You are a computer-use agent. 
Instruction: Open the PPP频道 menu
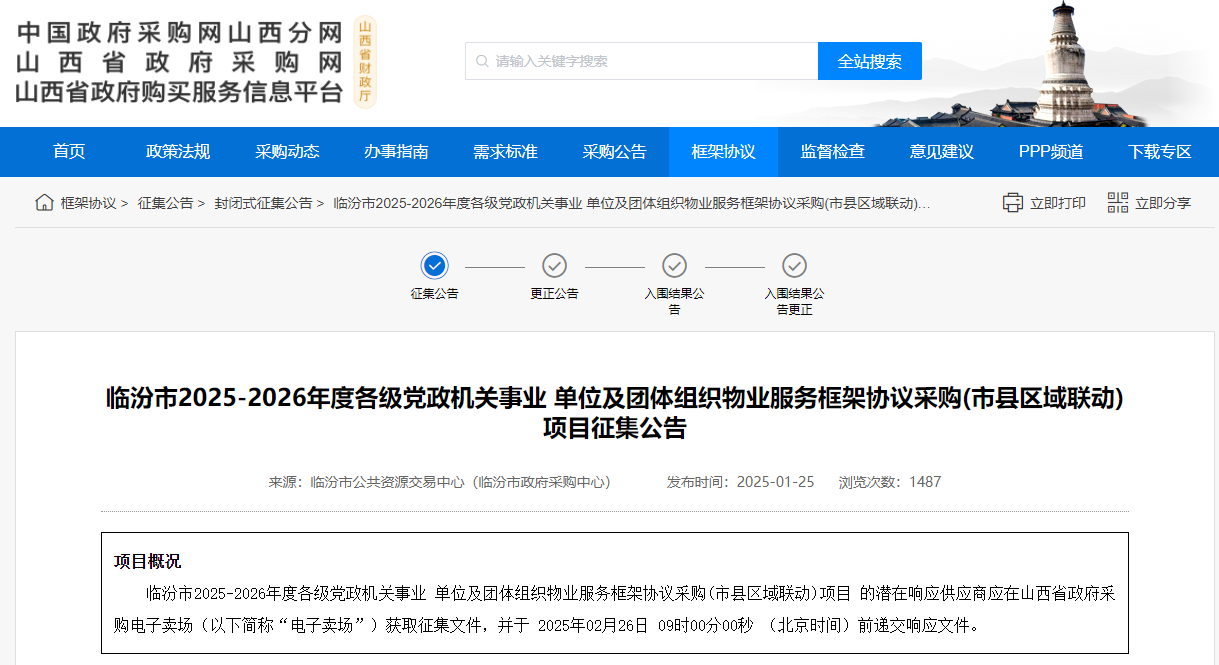[1050, 151]
